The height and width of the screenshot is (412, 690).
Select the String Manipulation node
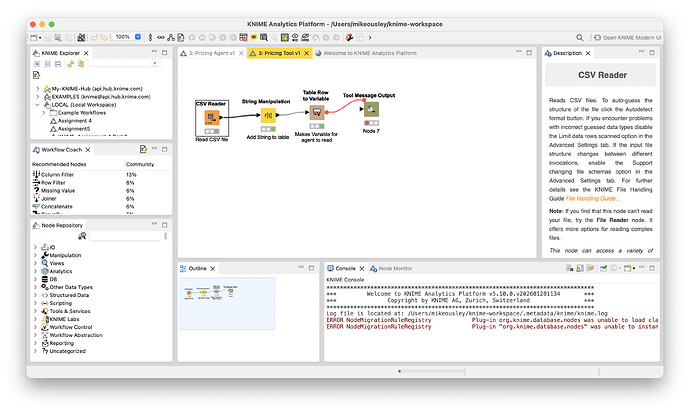pos(267,115)
